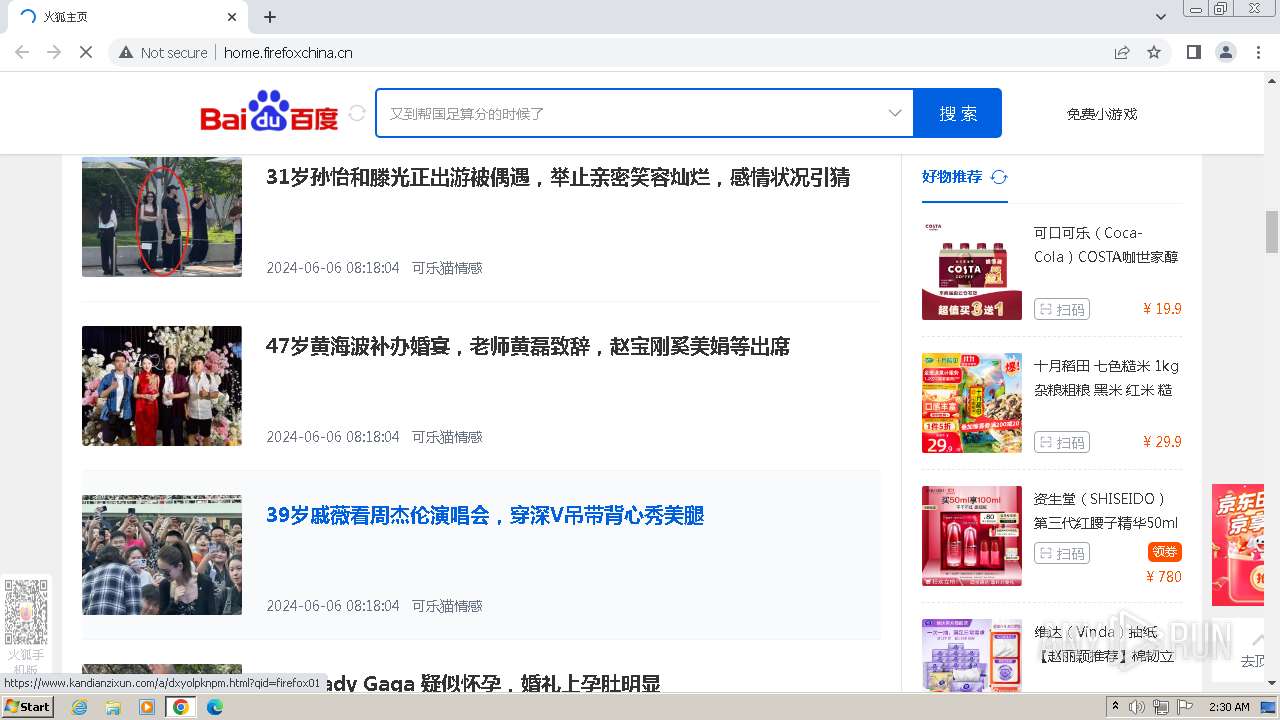This screenshot has height=720, width=1280.
Task: Open 十月稻田 七色糙米 product title
Action: coord(1106,378)
